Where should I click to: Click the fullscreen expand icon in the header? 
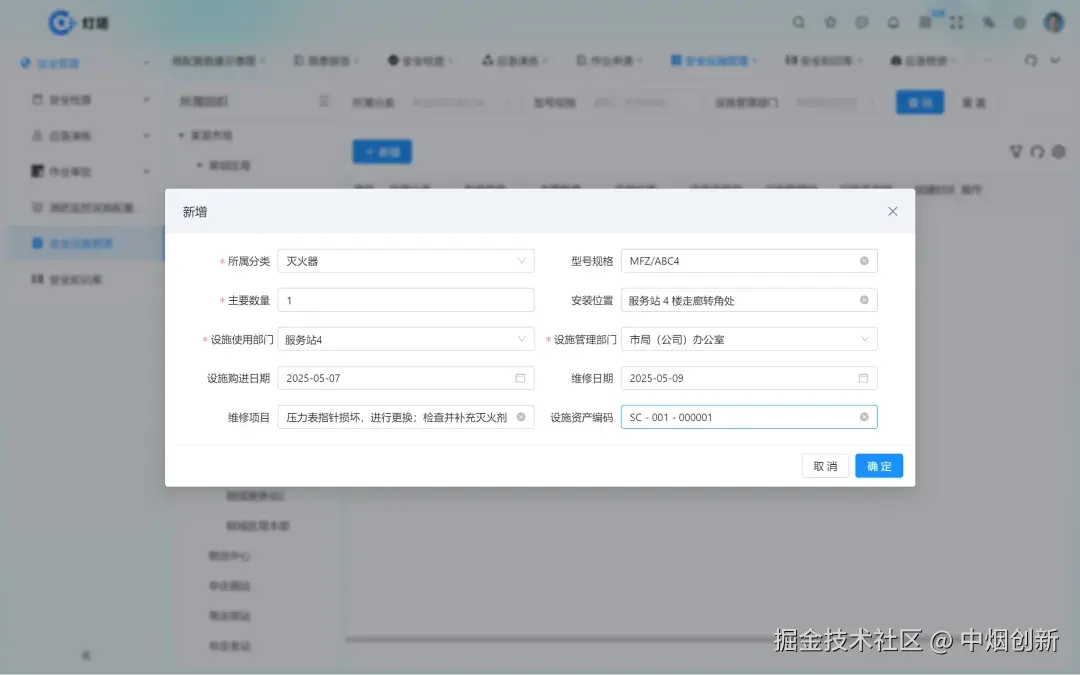pos(956,22)
